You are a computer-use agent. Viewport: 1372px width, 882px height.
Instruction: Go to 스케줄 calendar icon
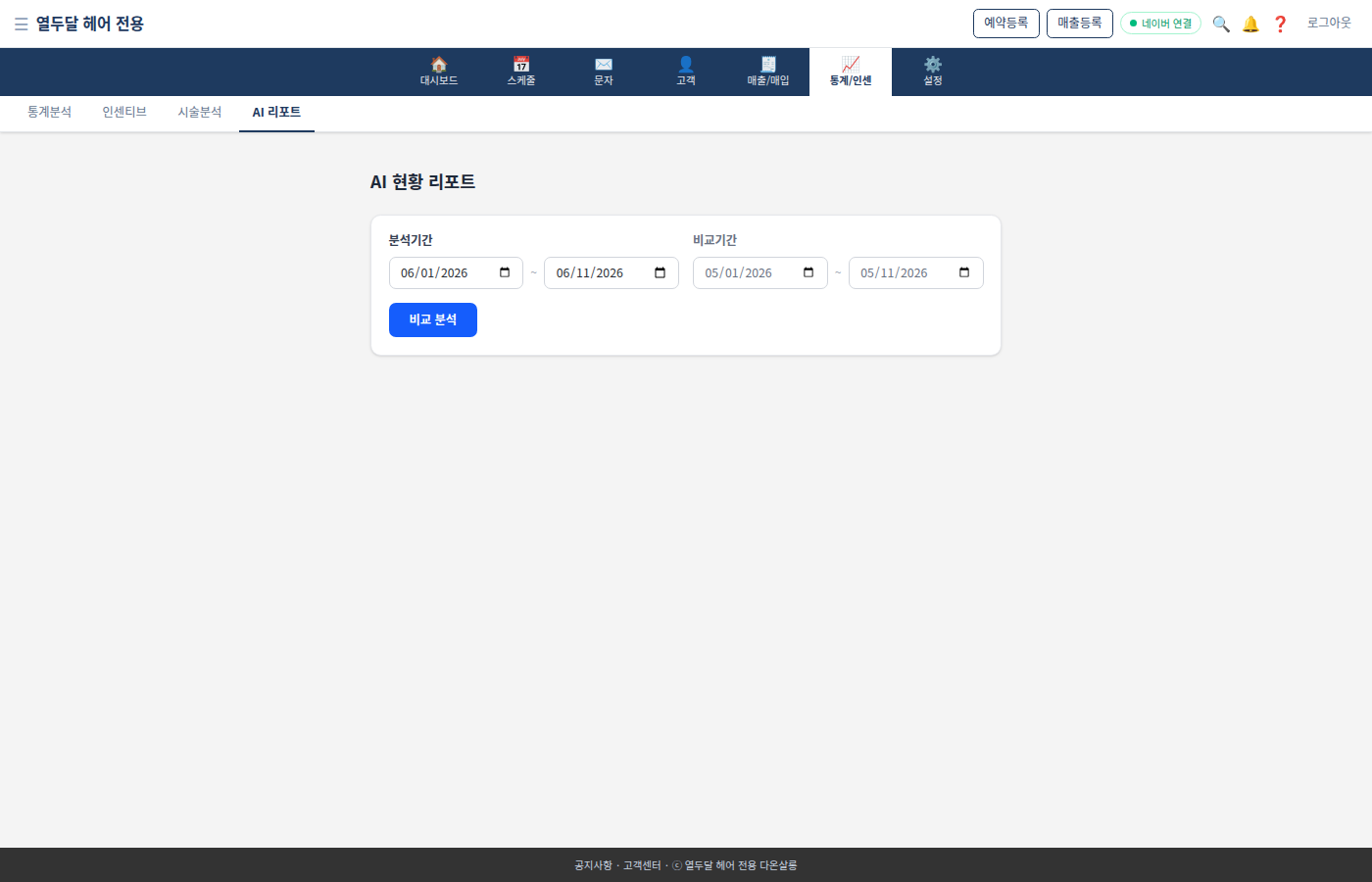[521, 64]
